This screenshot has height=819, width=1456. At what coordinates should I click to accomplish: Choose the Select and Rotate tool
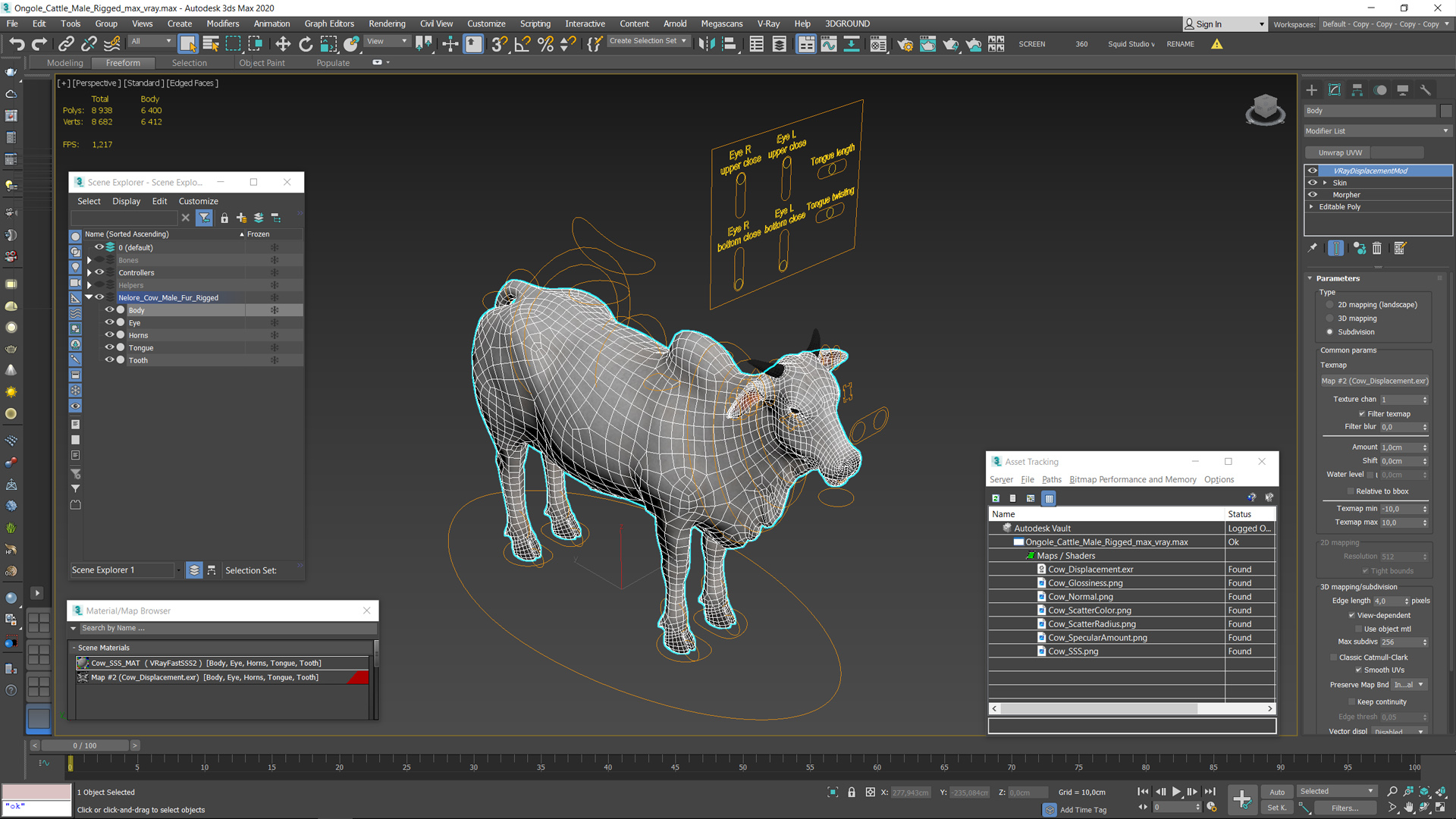[306, 44]
